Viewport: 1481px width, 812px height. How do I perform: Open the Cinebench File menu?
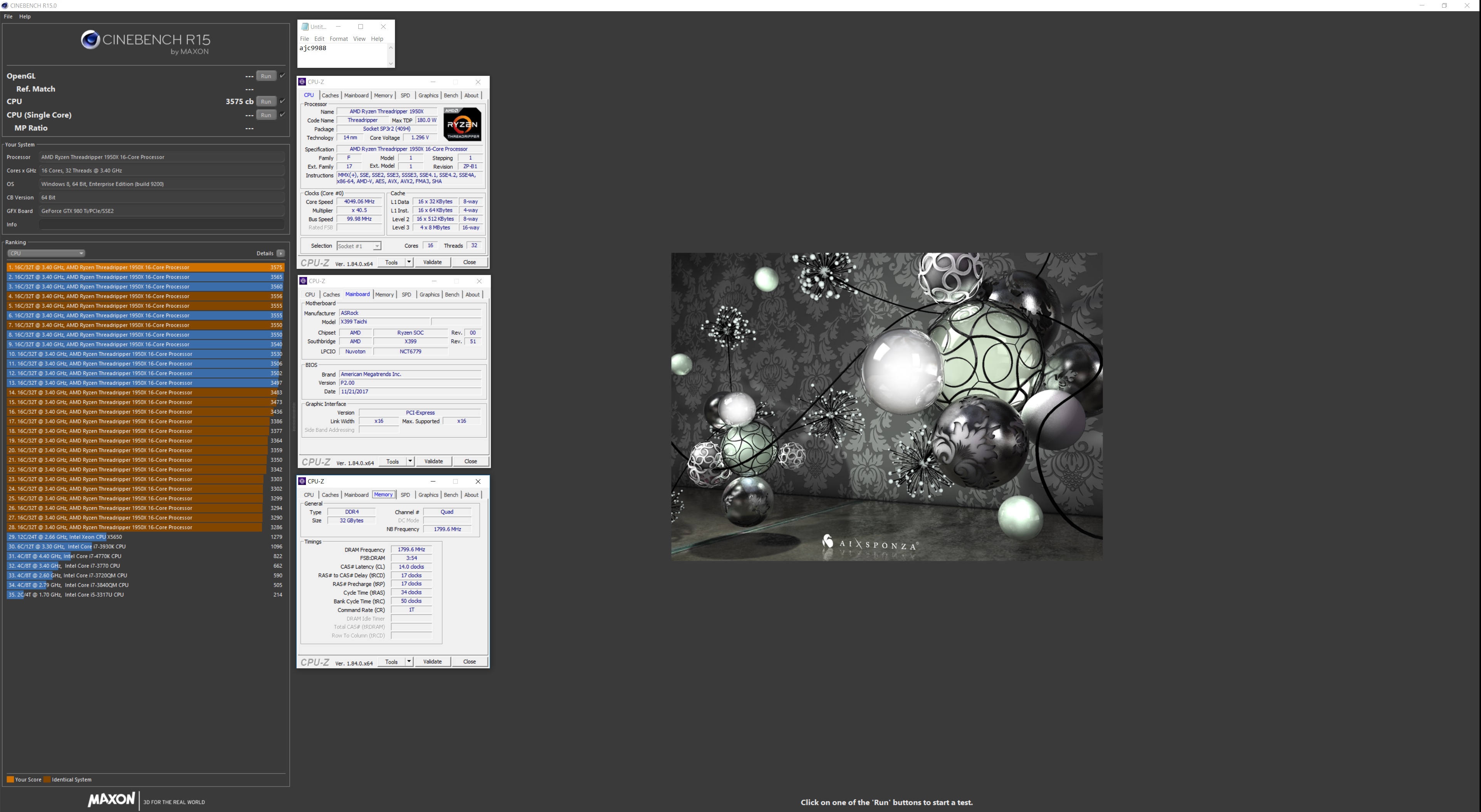point(8,17)
